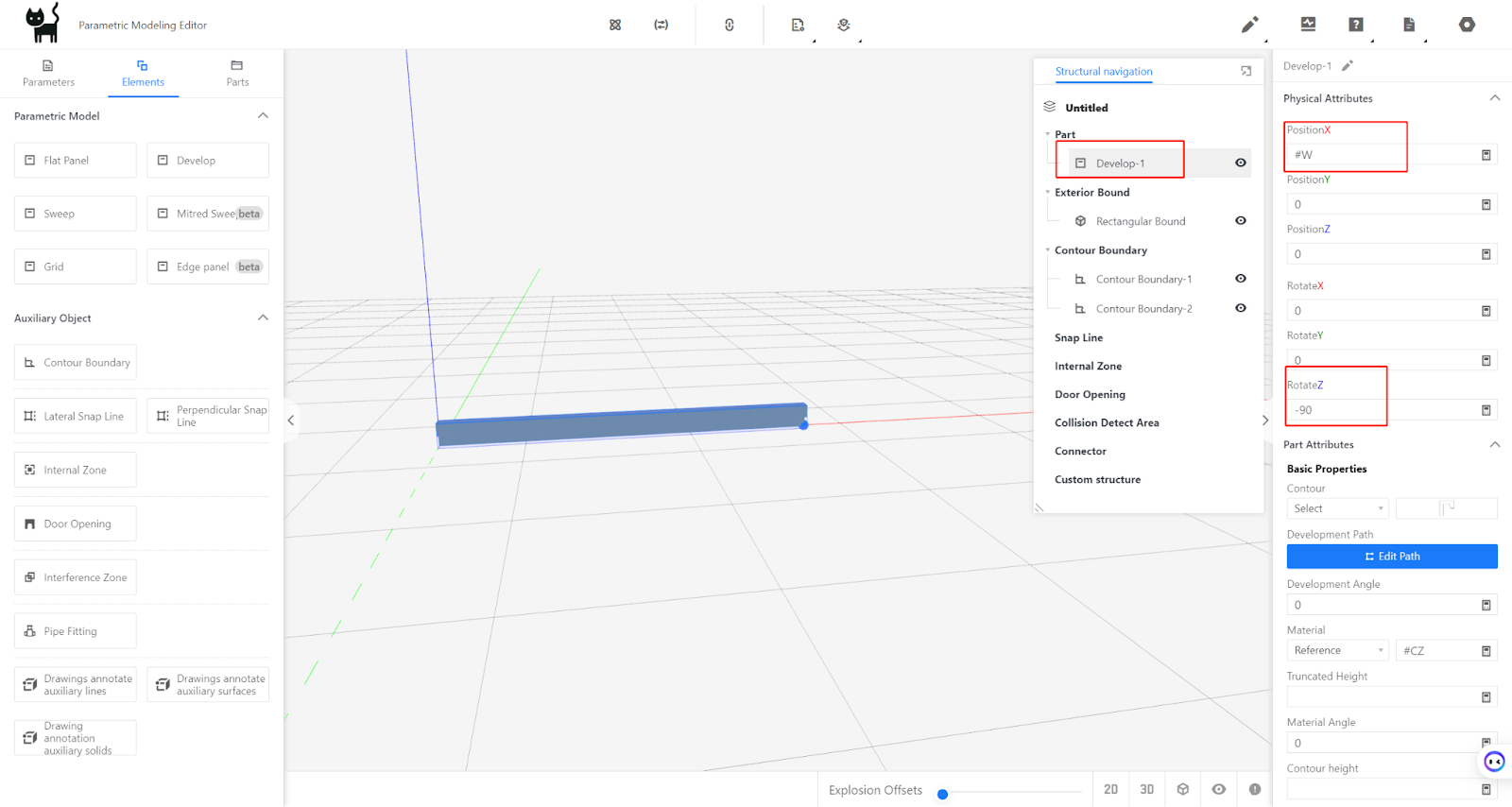The height and width of the screenshot is (807, 1512).
Task: Click the pencil edit icon in top toolbar
Action: point(1249,25)
